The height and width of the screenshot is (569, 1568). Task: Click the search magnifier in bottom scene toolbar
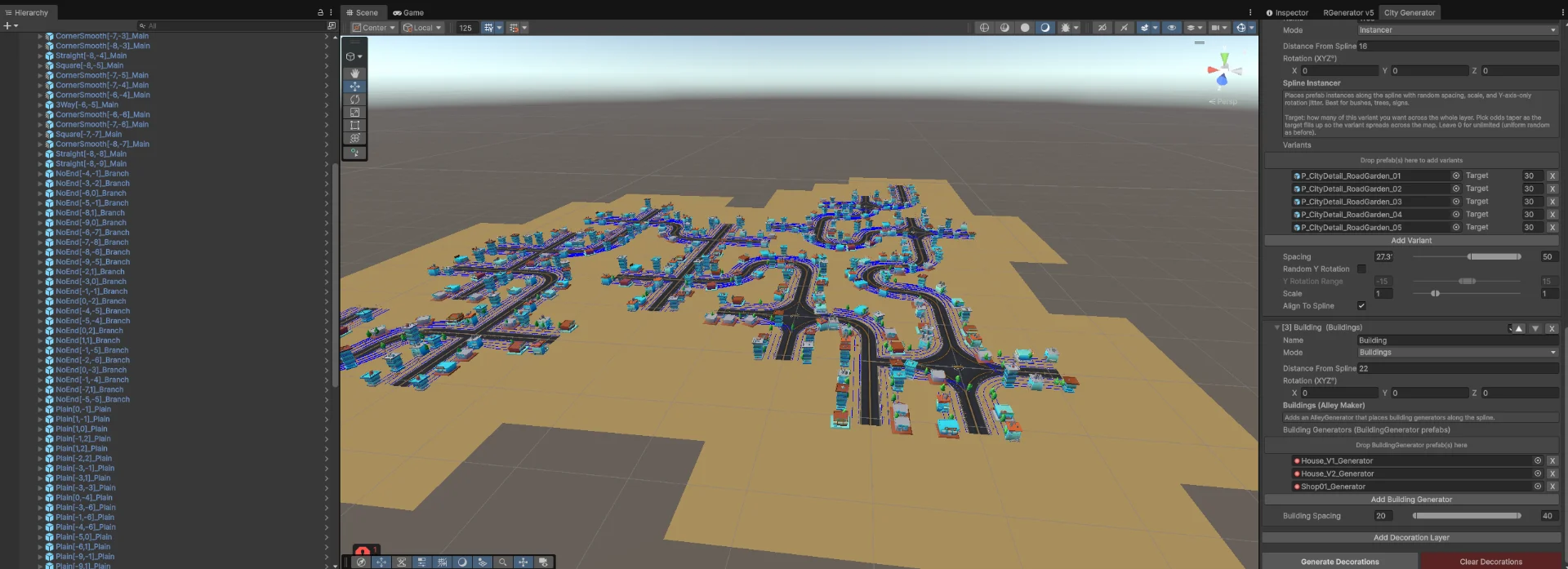coord(503,562)
